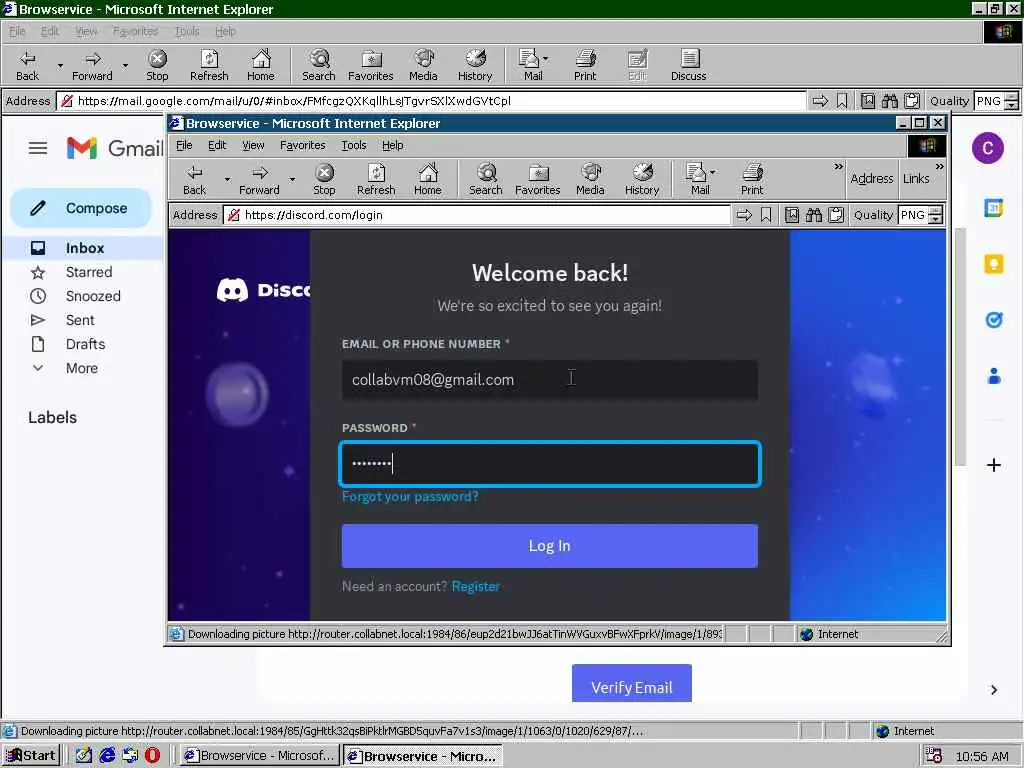Click Favorites in the rear Gmail window toolbar
This screenshot has height=768, width=1024.
(x=371, y=66)
